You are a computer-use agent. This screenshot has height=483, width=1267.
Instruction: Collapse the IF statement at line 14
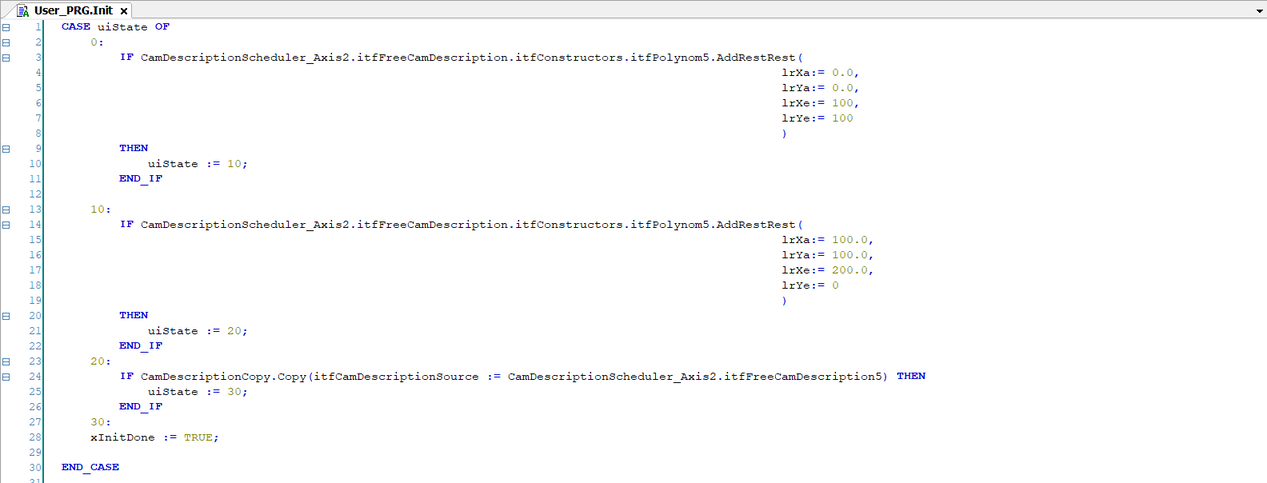pos(6,224)
